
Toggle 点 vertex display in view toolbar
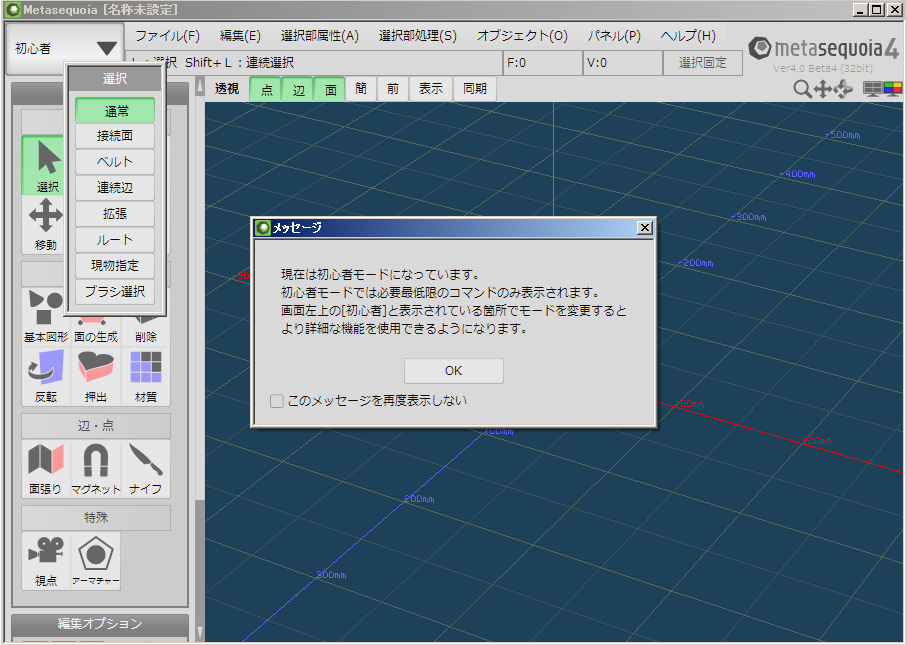pos(266,89)
